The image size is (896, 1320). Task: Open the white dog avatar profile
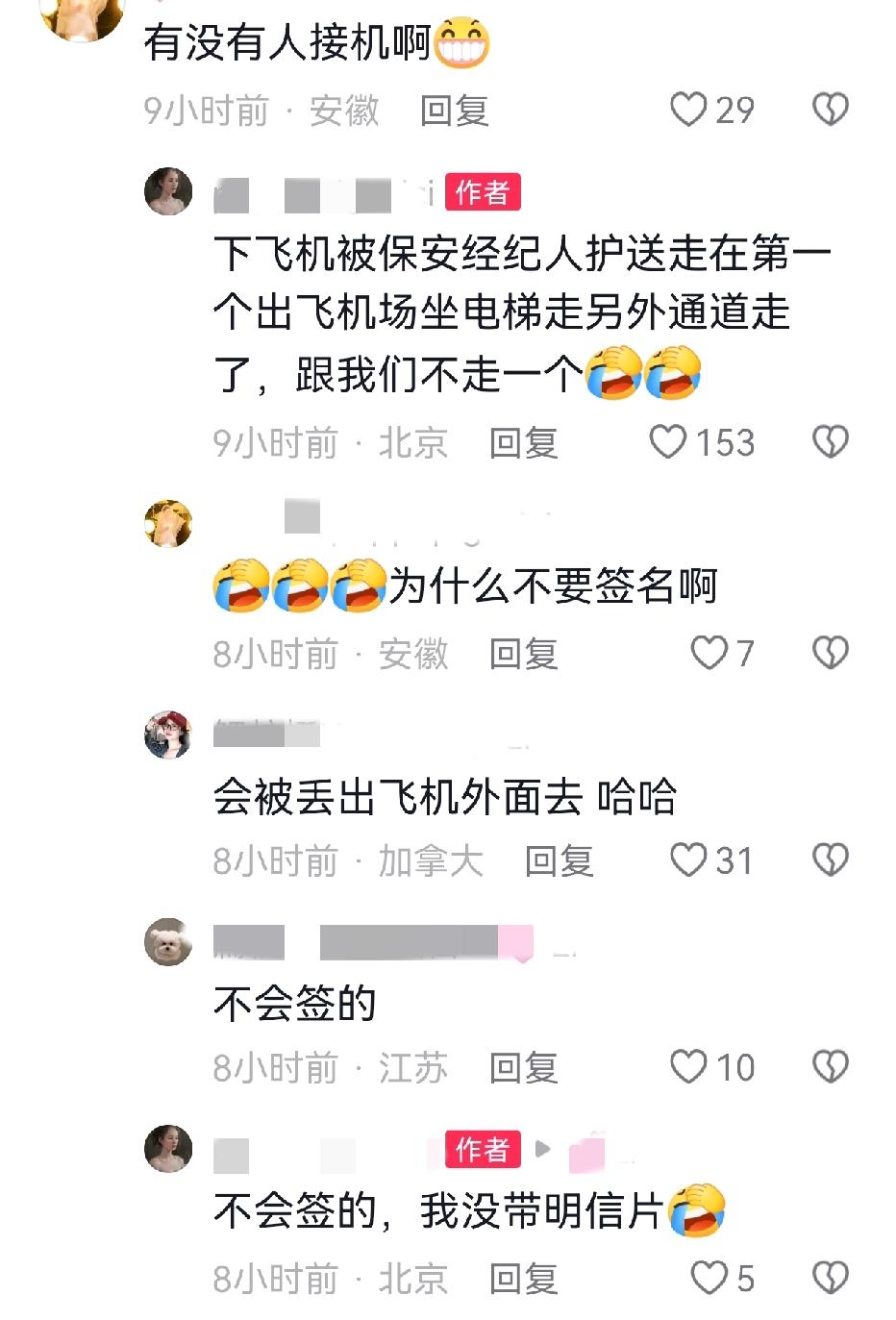click(168, 942)
